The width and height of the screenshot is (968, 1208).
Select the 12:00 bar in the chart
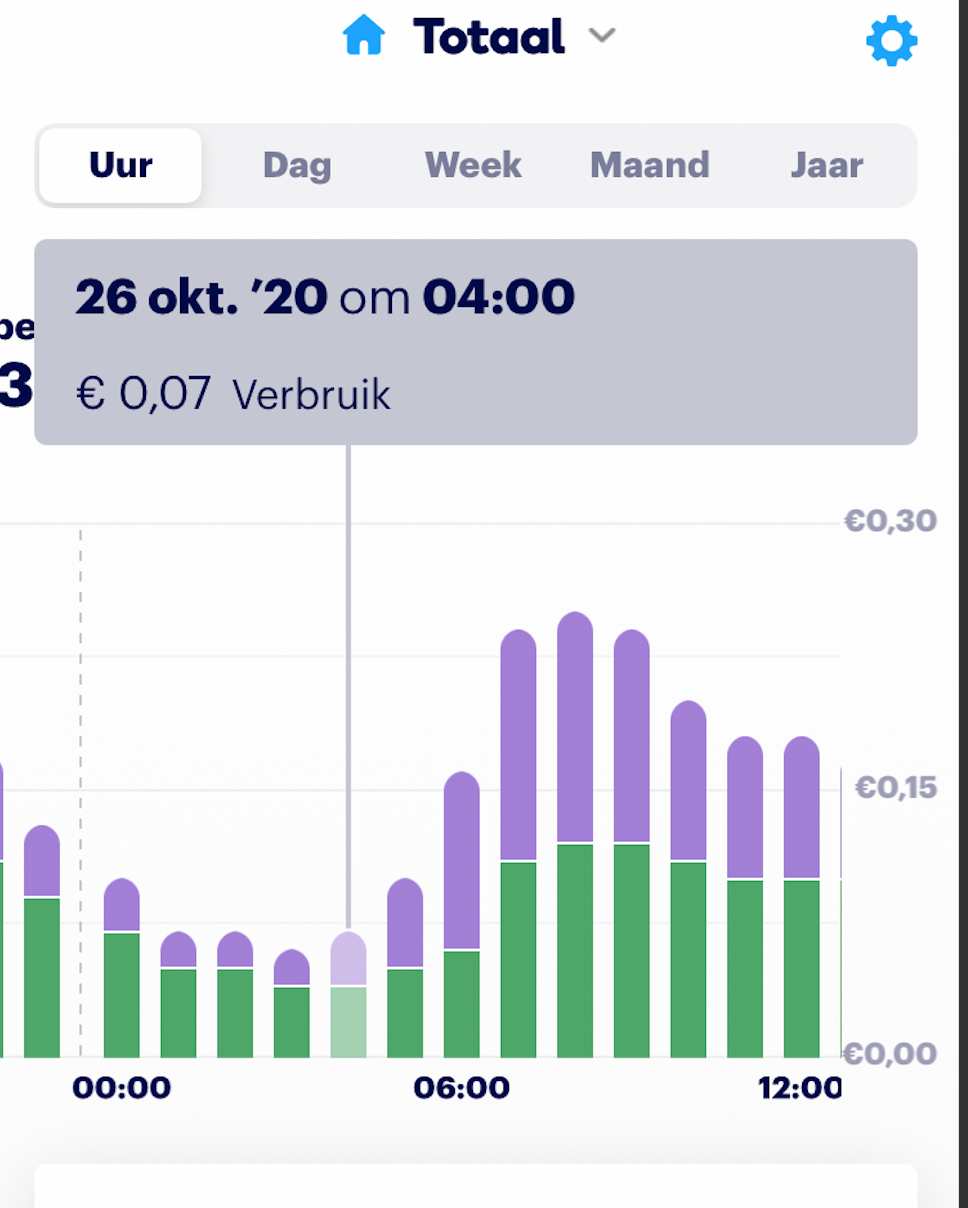[802, 897]
